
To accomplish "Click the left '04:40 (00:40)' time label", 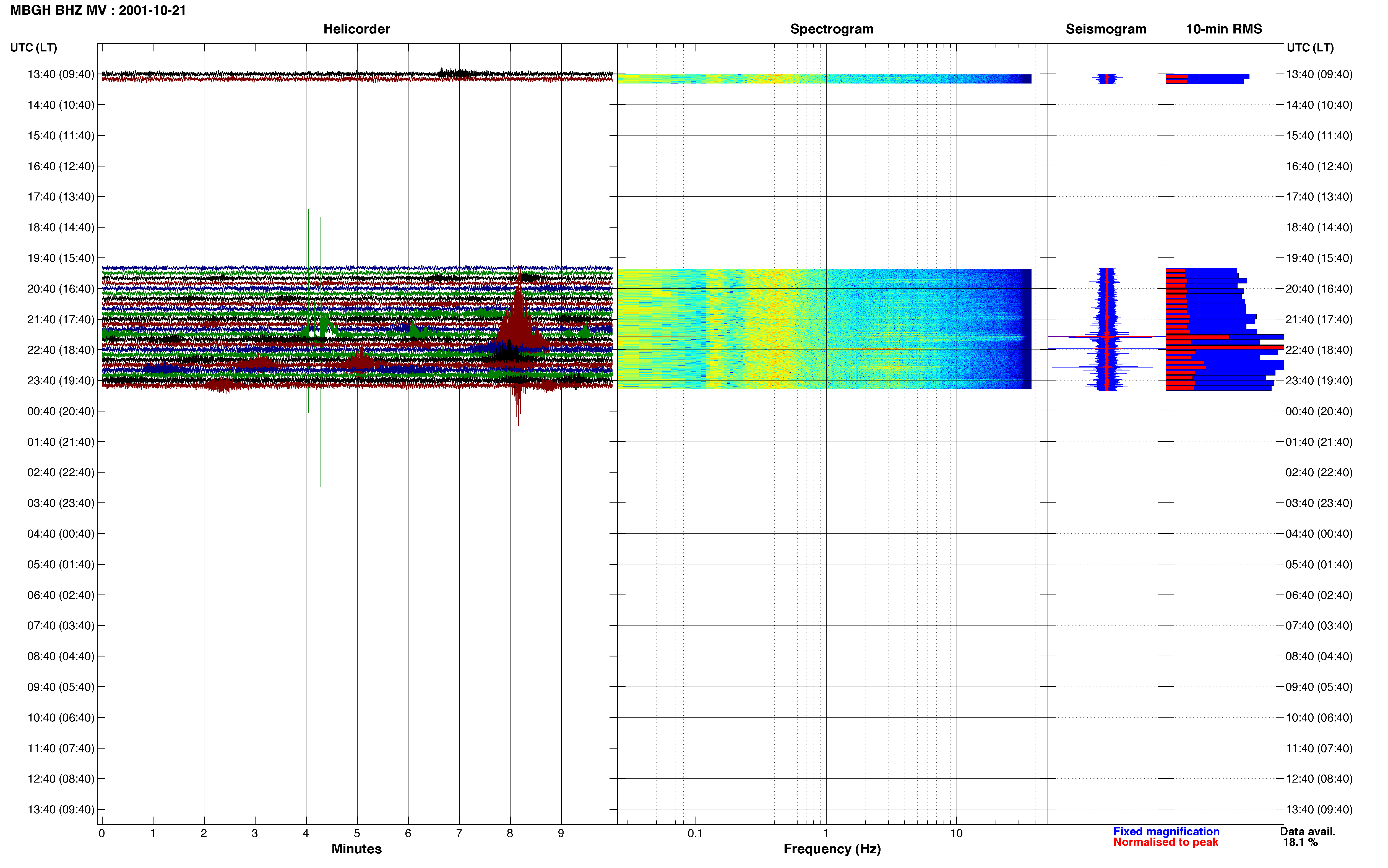I will (61, 534).
